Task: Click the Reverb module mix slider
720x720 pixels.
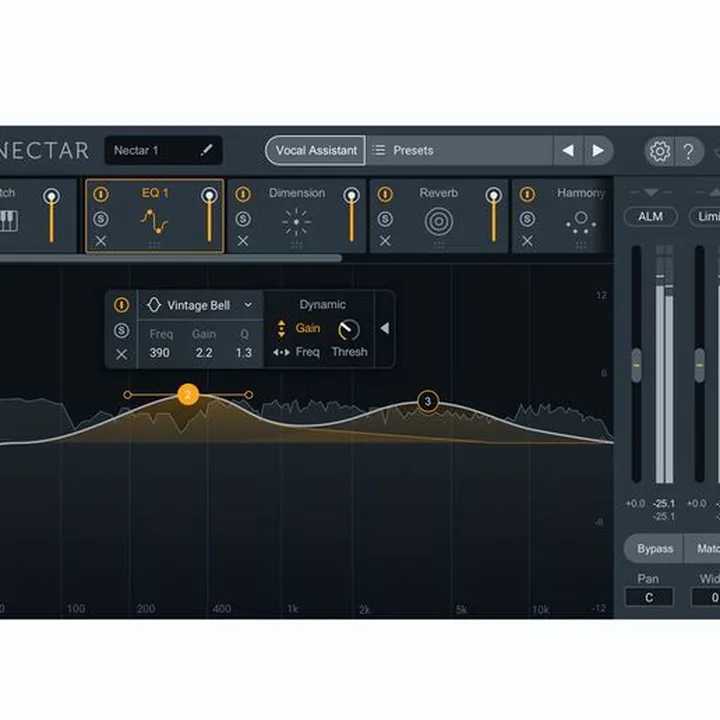Action: click(x=494, y=216)
